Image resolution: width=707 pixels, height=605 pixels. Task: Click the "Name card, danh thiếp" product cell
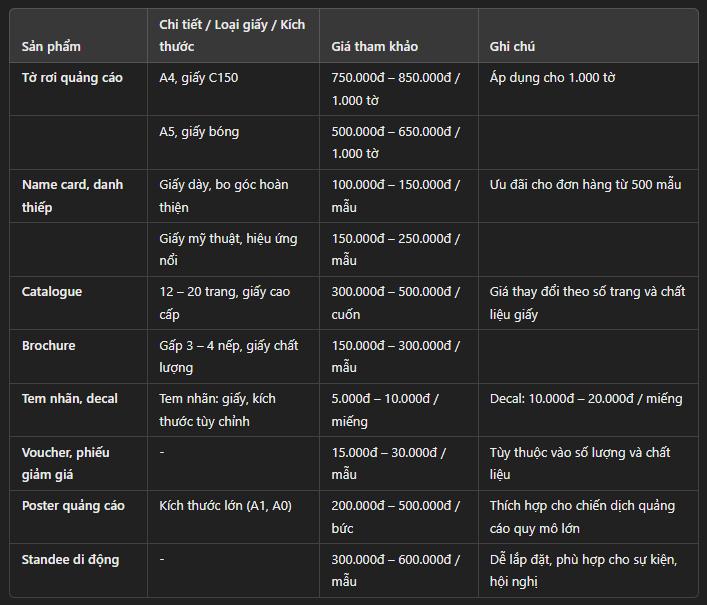pos(72,196)
